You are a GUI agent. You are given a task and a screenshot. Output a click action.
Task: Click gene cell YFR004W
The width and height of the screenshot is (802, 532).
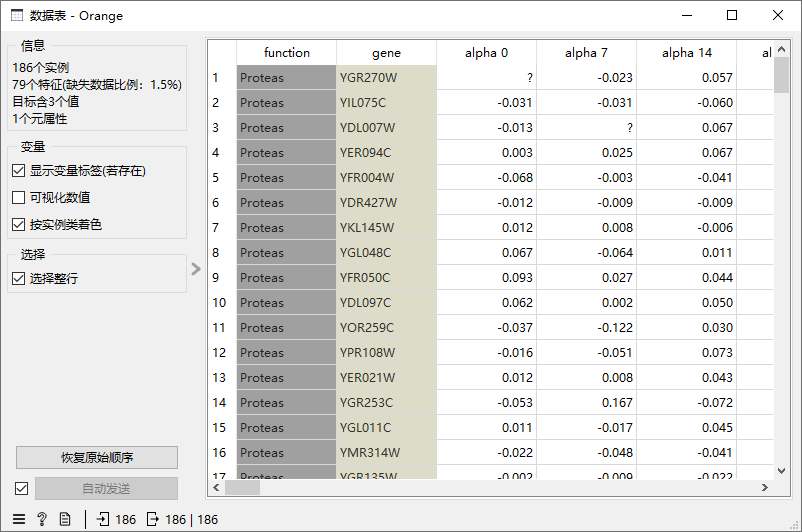(x=386, y=178)
